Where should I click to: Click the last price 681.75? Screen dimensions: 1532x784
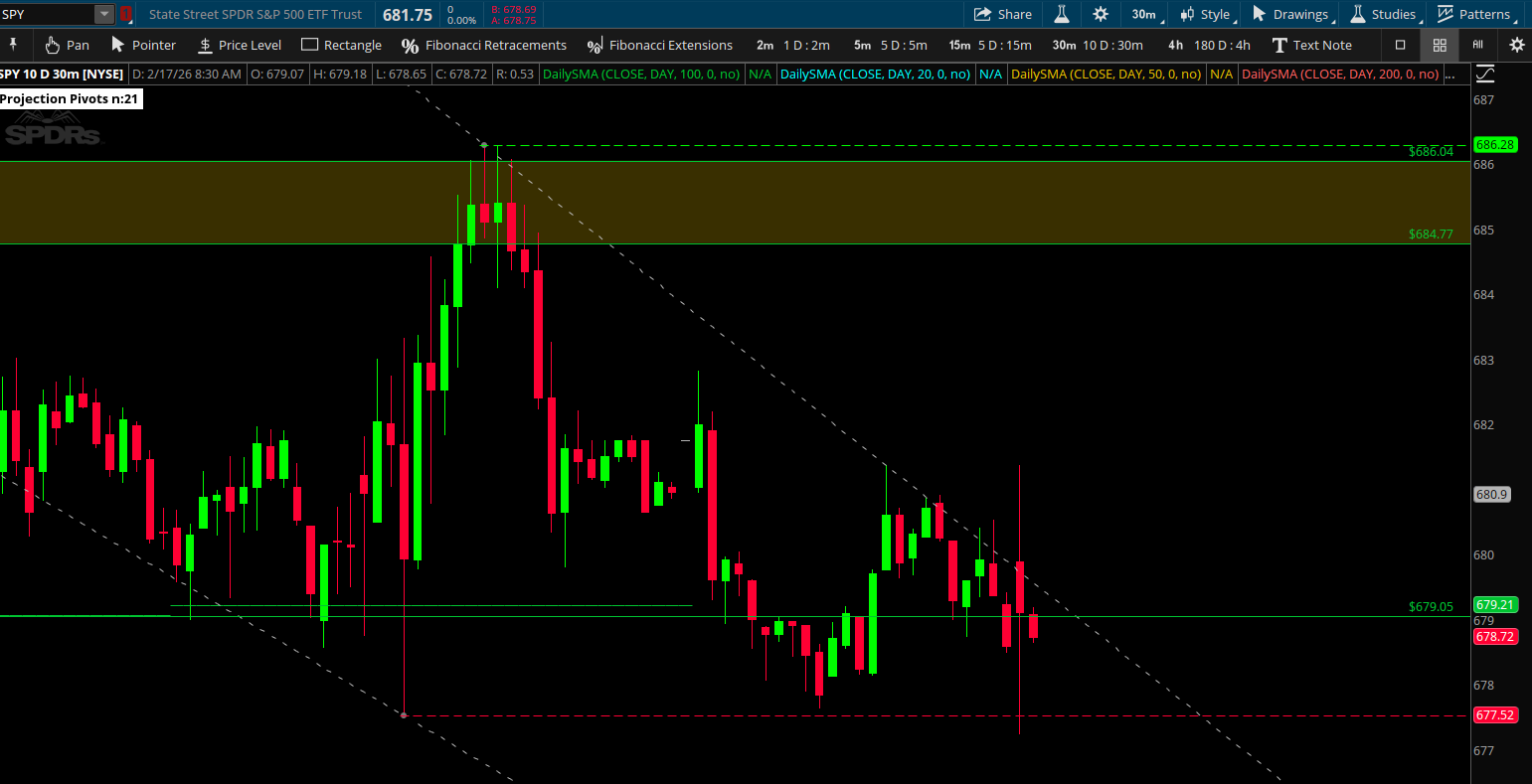[x=408, y=15]
